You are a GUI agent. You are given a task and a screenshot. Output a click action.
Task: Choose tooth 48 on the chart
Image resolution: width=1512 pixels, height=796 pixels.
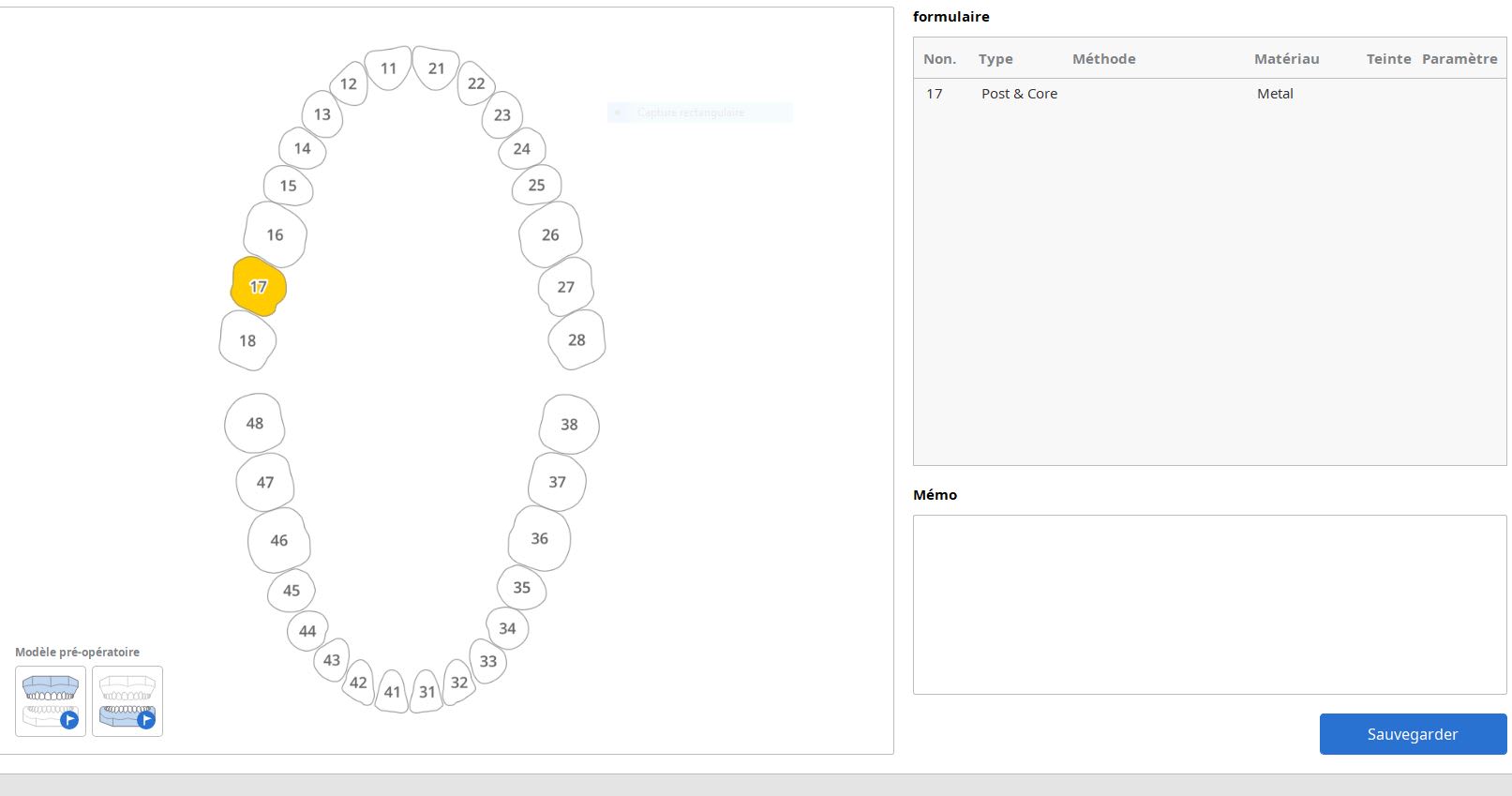click(254, 423)
